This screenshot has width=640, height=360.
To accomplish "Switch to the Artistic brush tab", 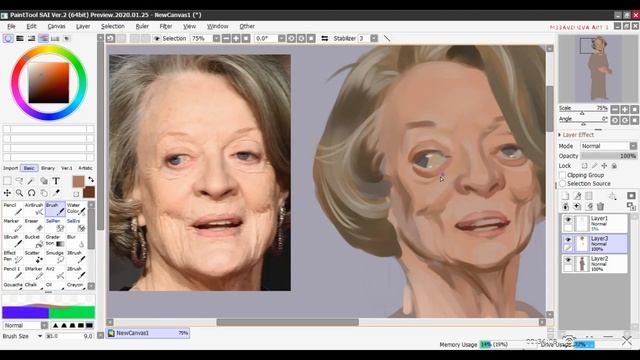I will pos(85,168).
